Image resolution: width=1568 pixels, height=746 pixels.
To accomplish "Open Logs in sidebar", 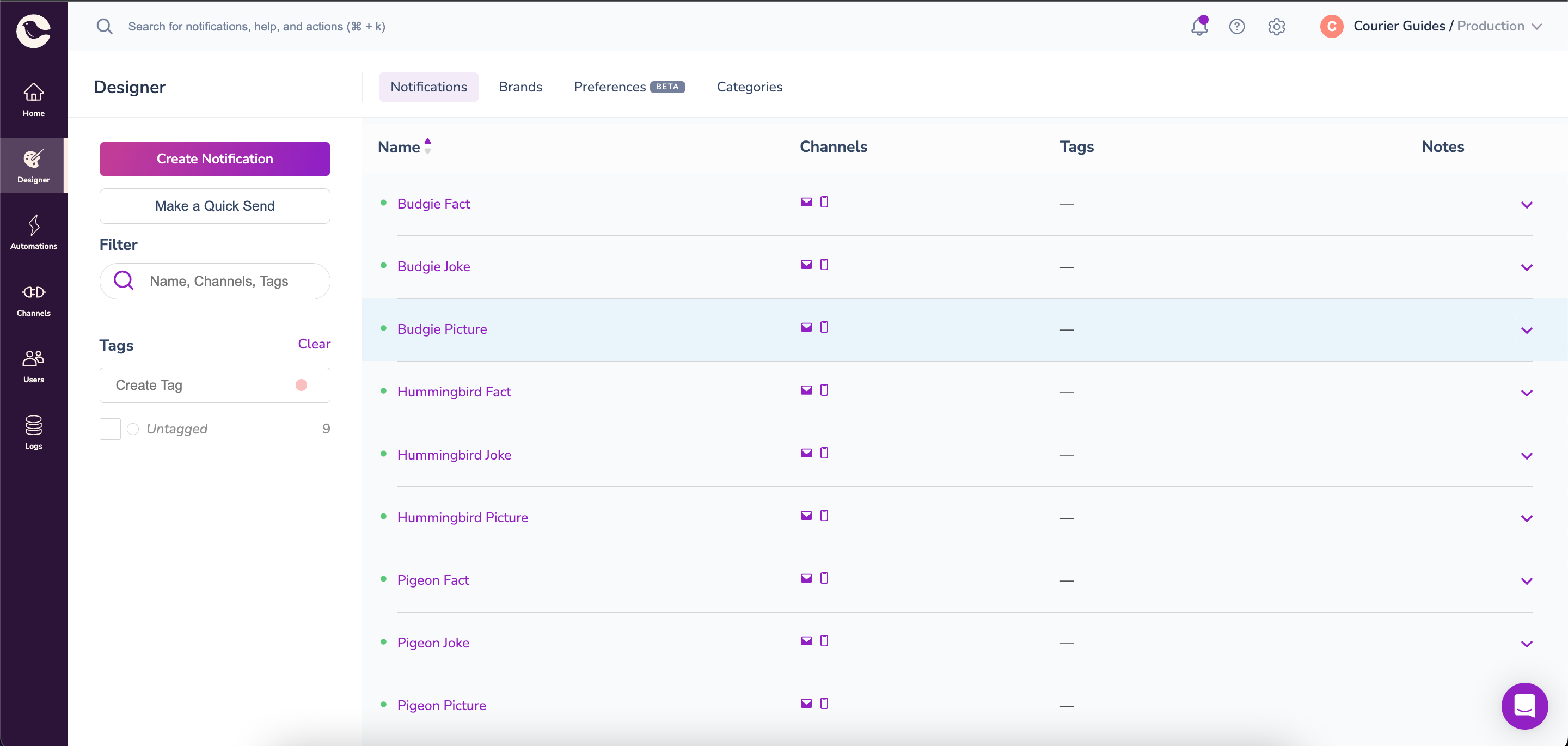I will click(x=33, y=432).
